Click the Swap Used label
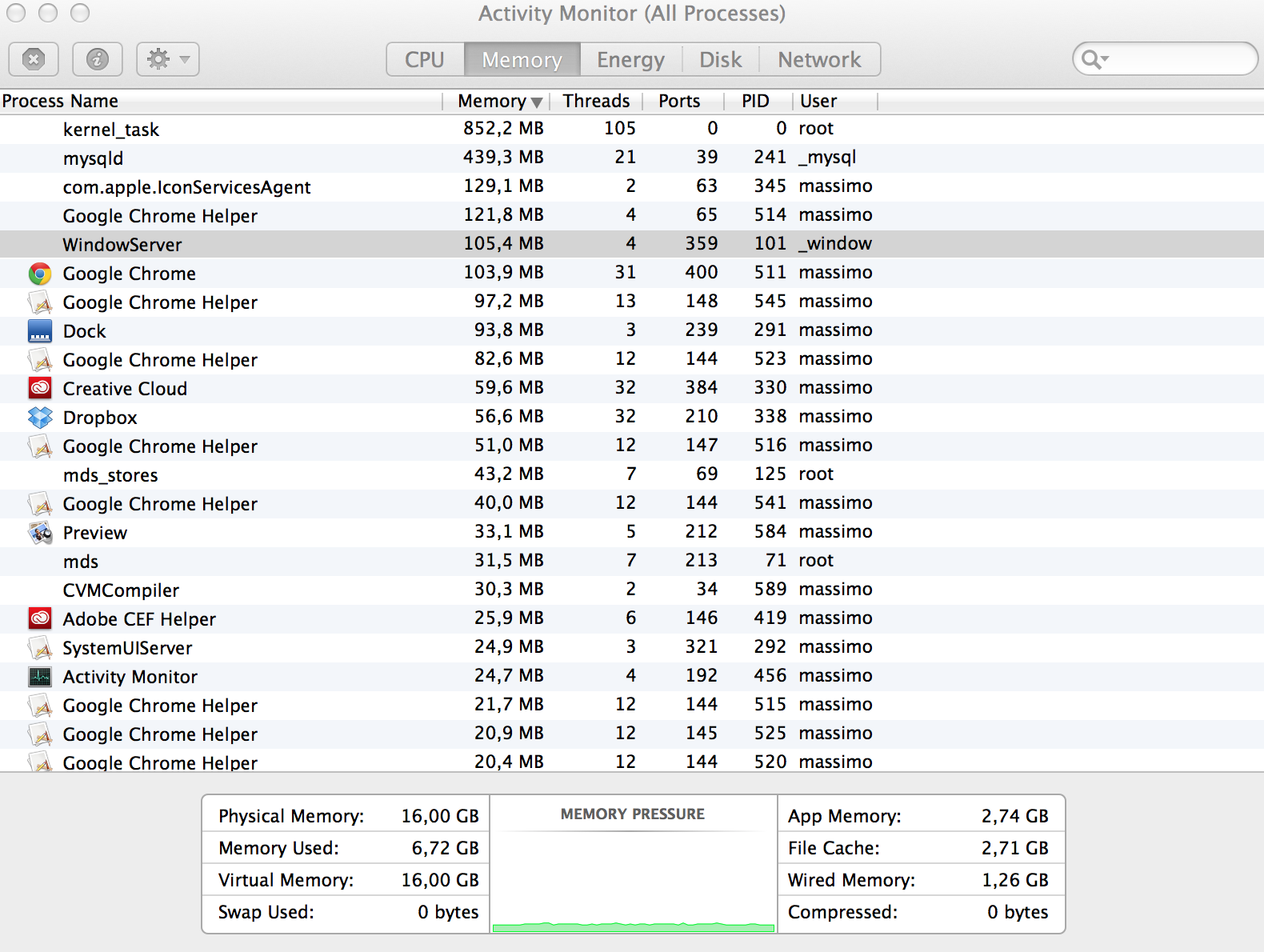Screen dimensions: 1264x952 pos(266,912)
